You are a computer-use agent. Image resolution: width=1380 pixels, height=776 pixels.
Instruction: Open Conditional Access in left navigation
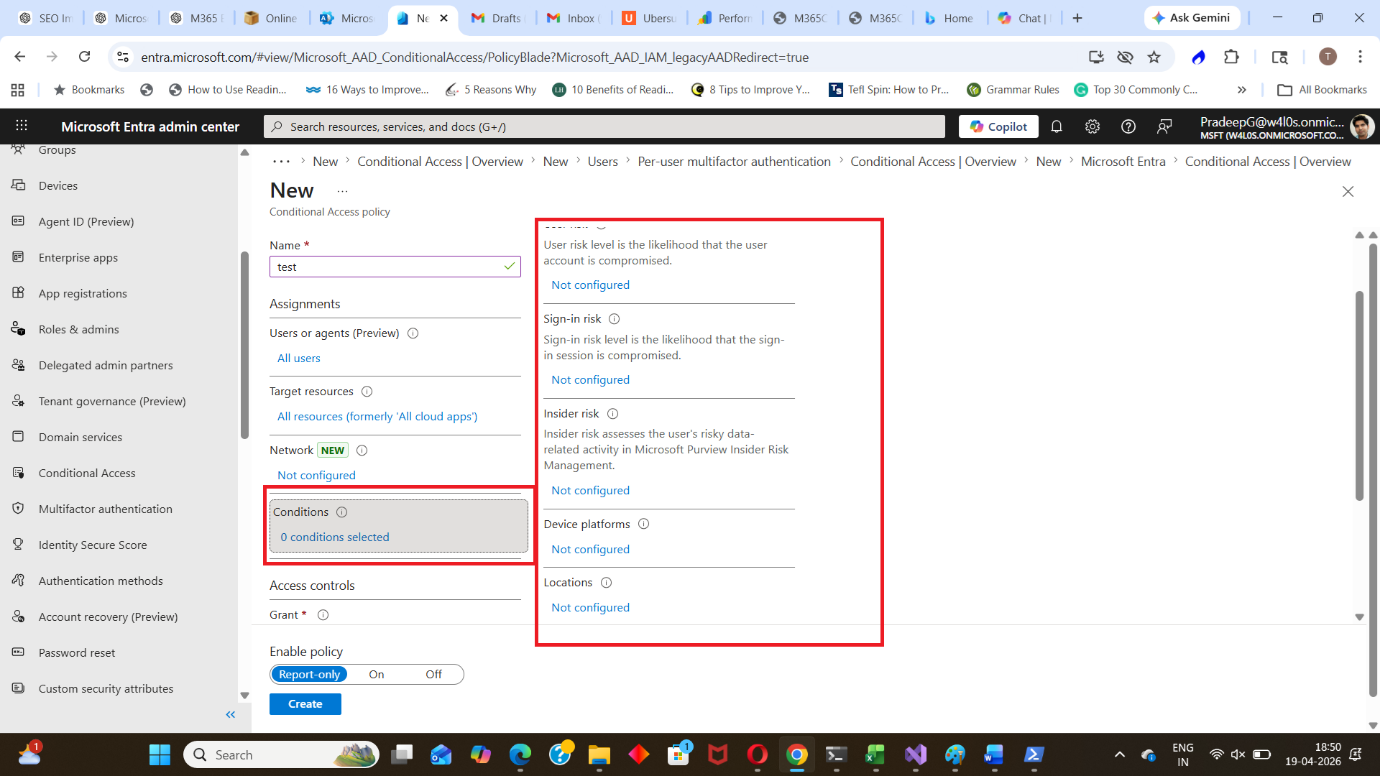pyautogui.click(x=87, y=473)
